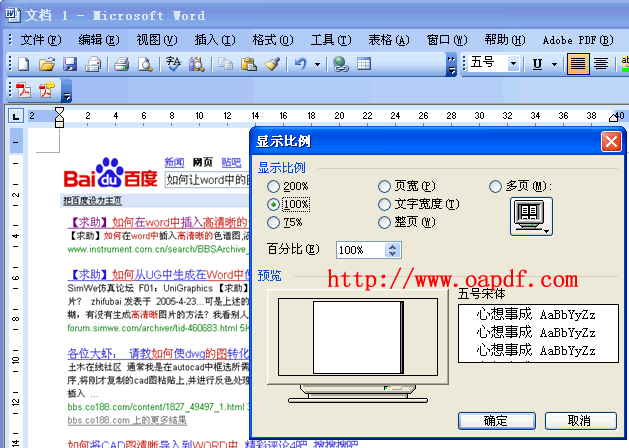
Task: Select the Distributed alignment icon
Action: pyautogui.click(x=601, y=64)
